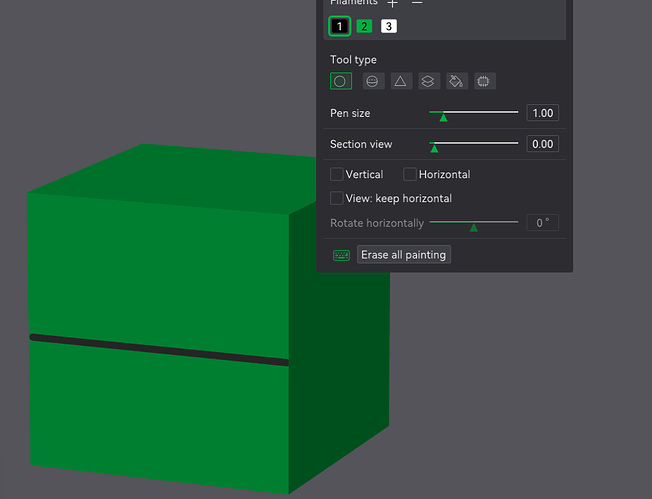
Task: Choose filament 2 green swatch
Action: coord(364,26)
